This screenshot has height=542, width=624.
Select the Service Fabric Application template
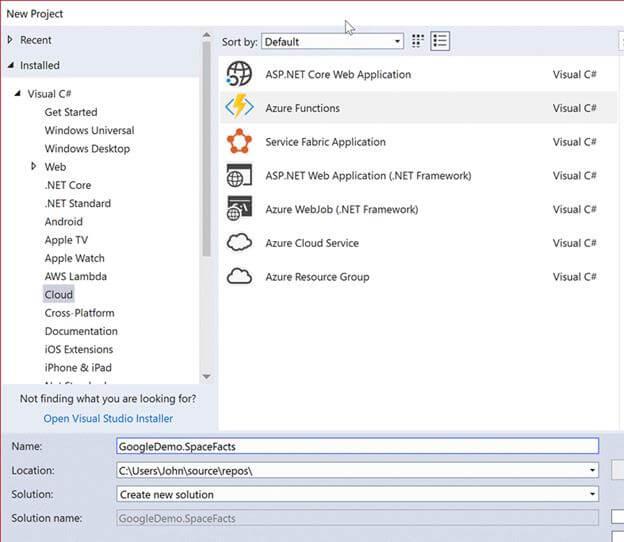[x=418, y=141]
